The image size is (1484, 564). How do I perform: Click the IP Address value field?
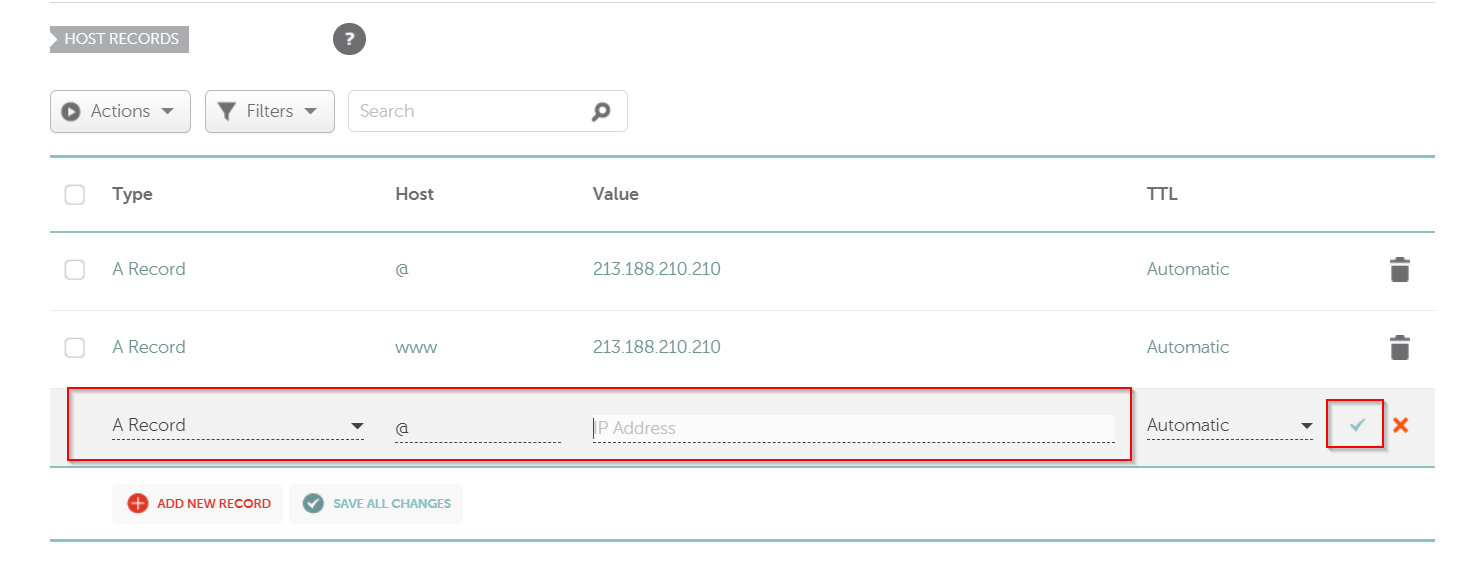click(x=853, y=428)
